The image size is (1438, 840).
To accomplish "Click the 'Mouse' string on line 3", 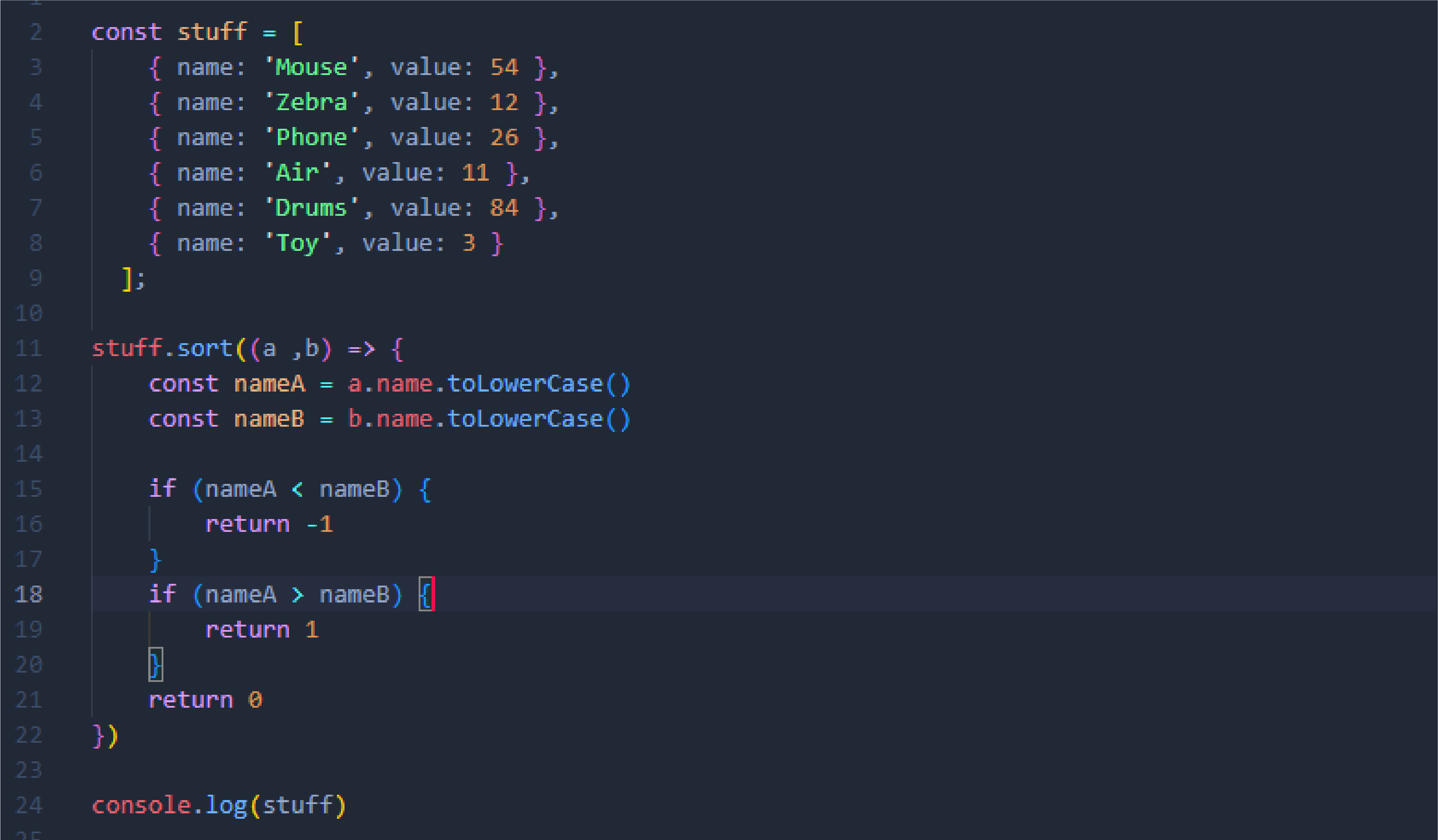I will 312,67.
